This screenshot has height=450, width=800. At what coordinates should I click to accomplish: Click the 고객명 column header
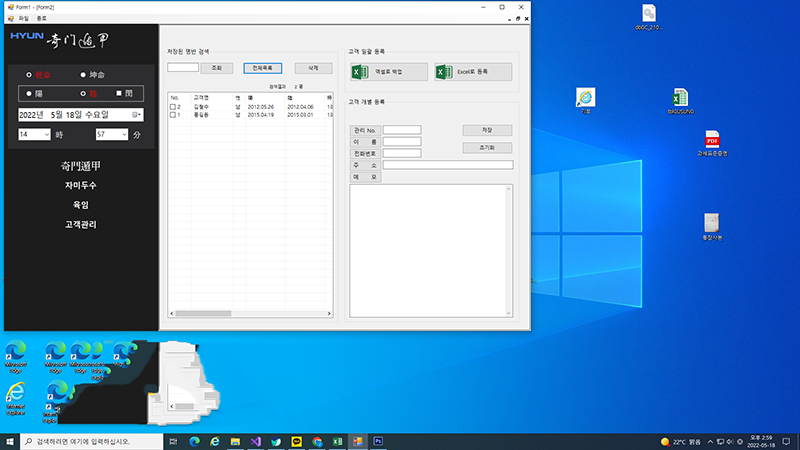[x=201, y=98]
